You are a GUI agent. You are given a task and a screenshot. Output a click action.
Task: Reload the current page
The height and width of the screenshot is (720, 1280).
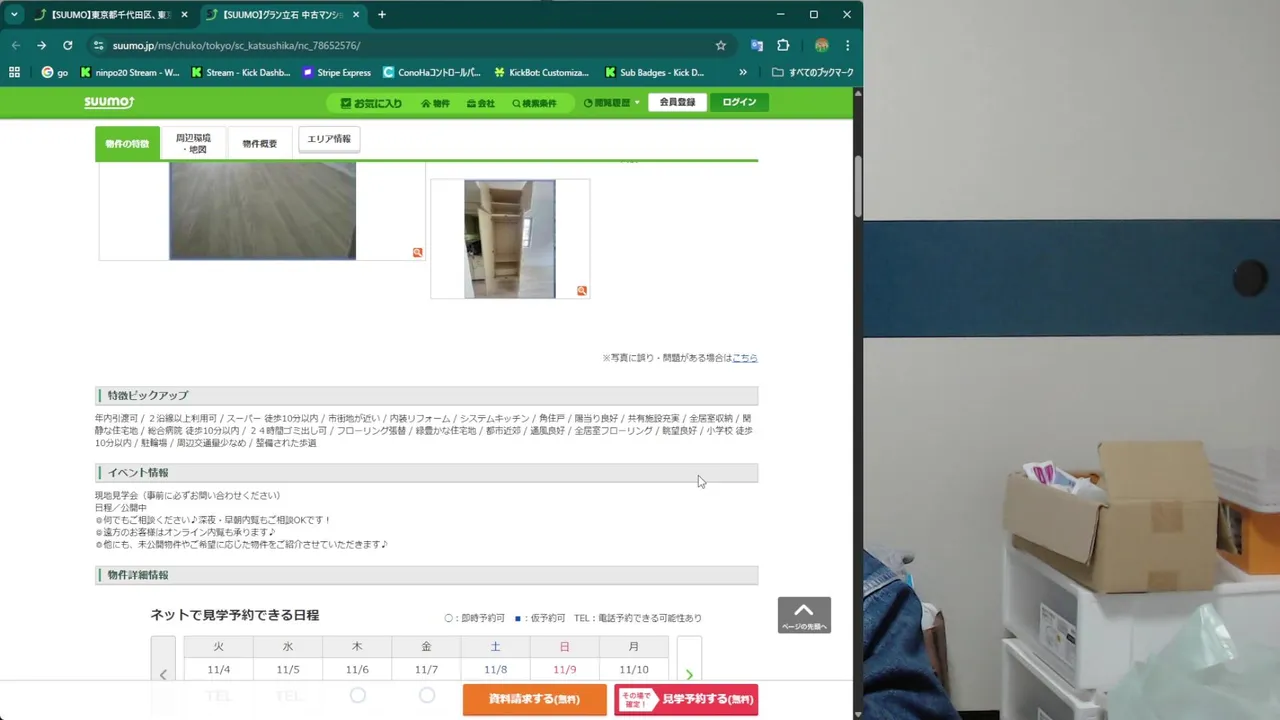click(67, 45)
